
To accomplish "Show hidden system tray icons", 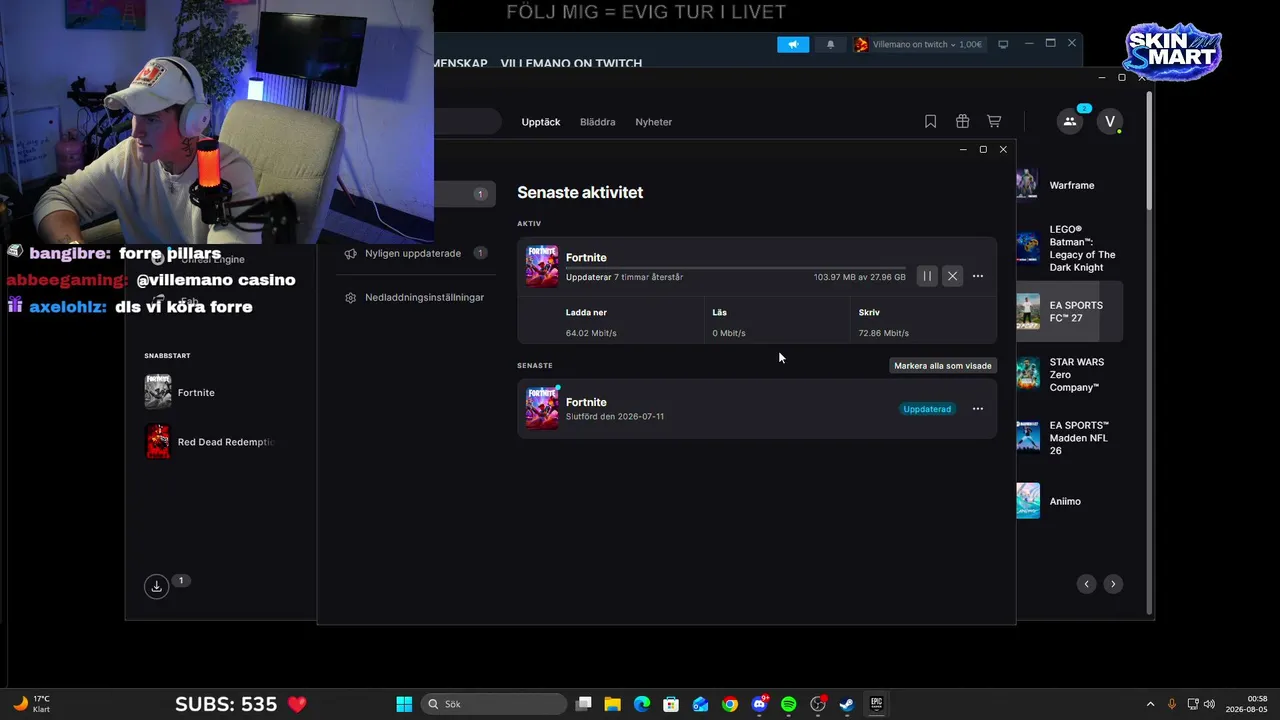I will point(1150,704).
